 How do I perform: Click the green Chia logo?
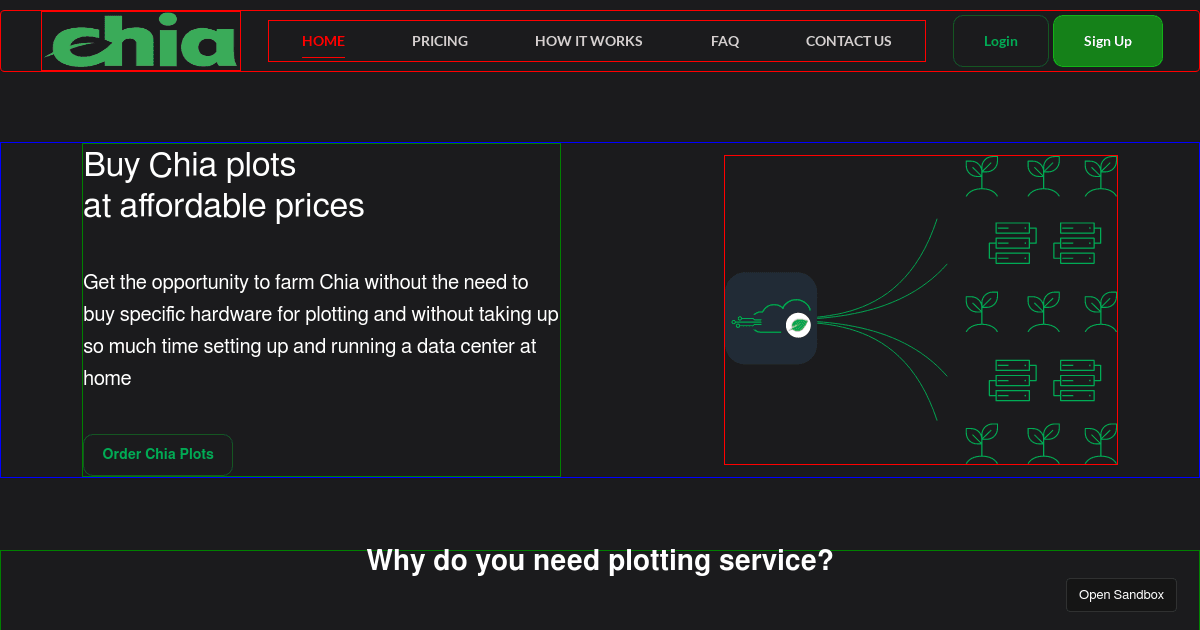(142, 43)
